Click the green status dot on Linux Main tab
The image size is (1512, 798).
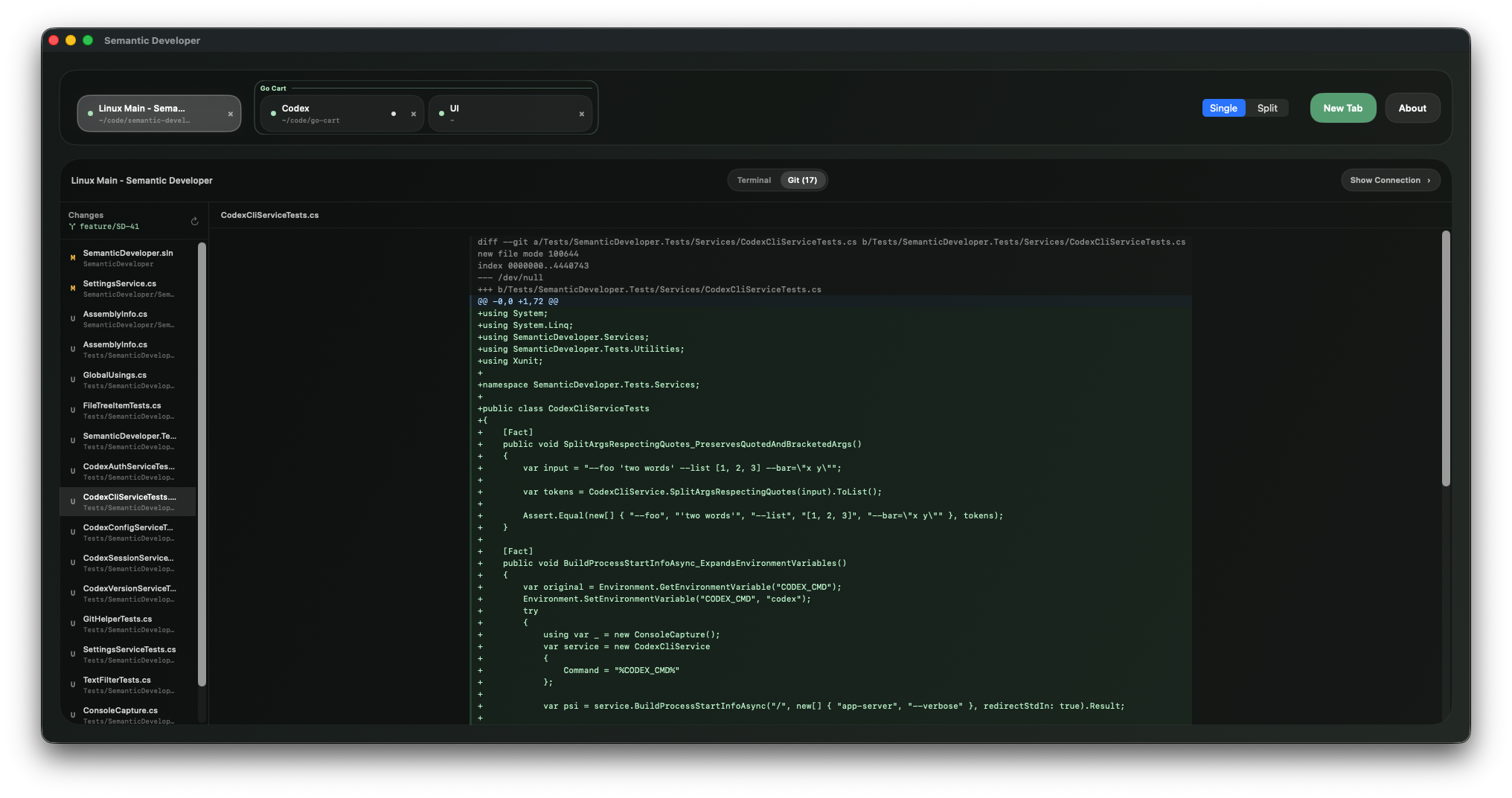[x=90, y=113]
